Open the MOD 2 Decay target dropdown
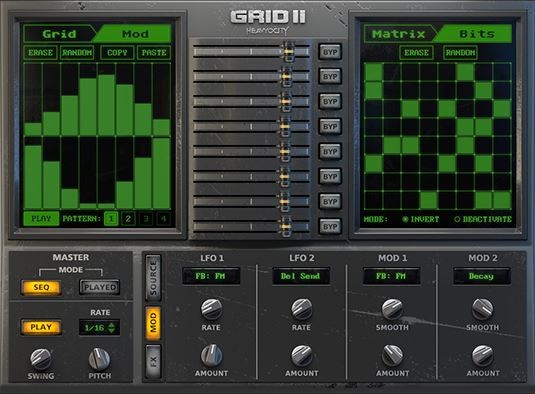This screenshot has height=394, width=535. pos(482,276)
